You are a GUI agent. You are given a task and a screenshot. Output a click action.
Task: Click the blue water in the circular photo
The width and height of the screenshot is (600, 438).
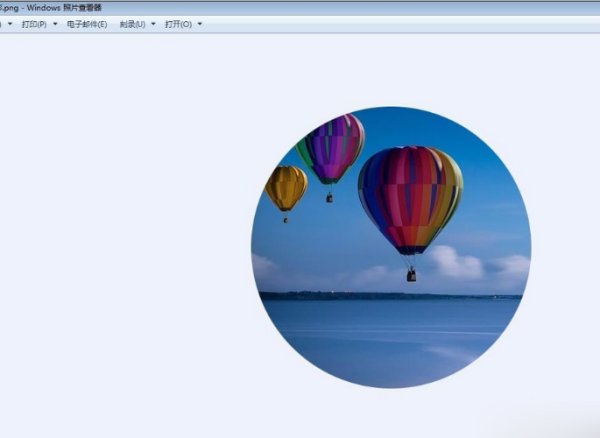tap(390, 340)
